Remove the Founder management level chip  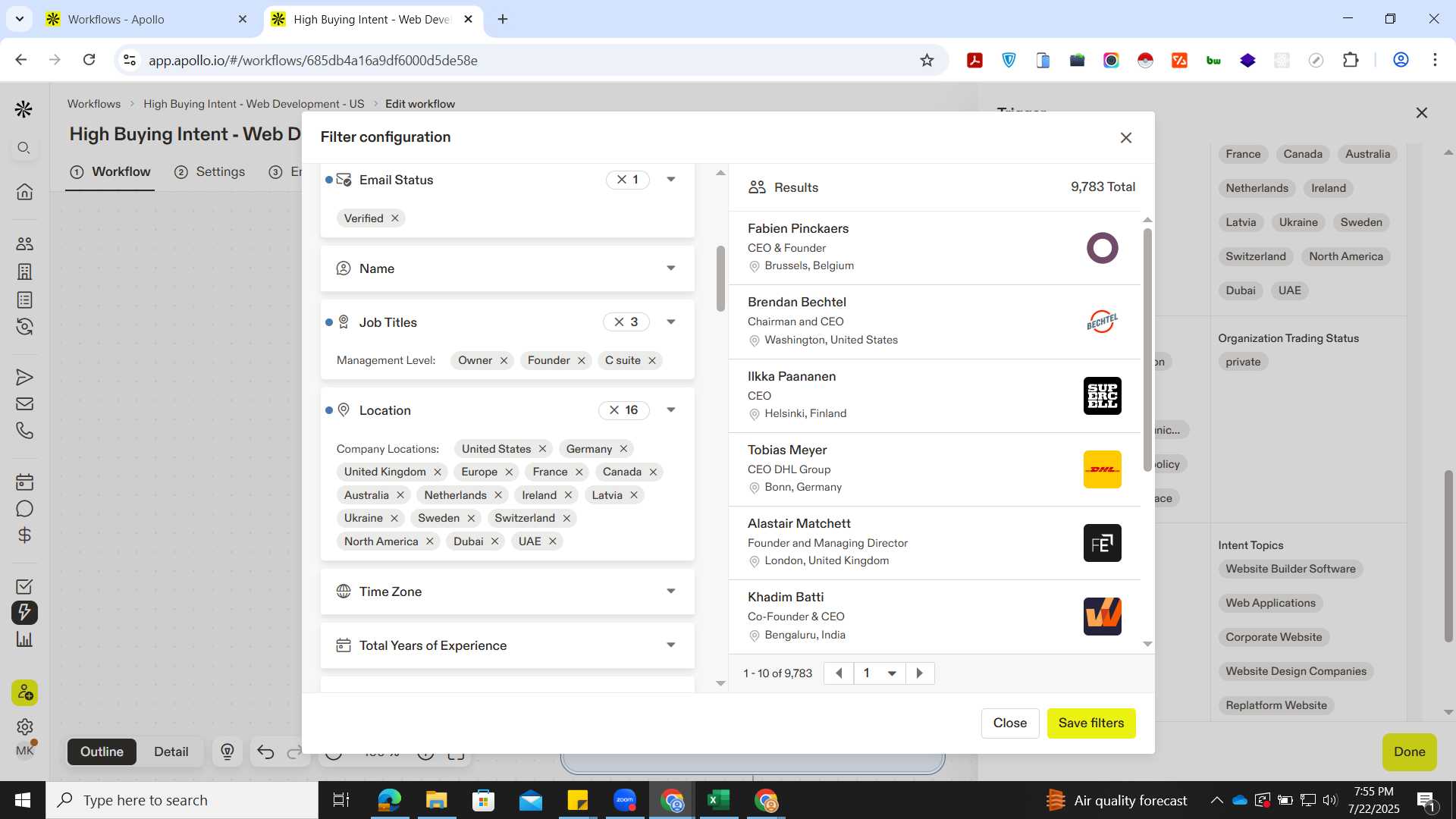tap(582, 360)
